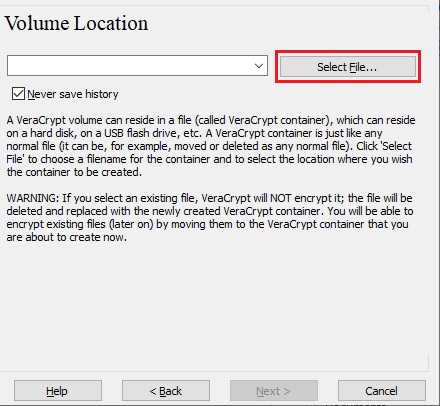This screenshot has width=440, height=406.
Task: Click the chevron in the location combo box
Action: coord(259,66)
